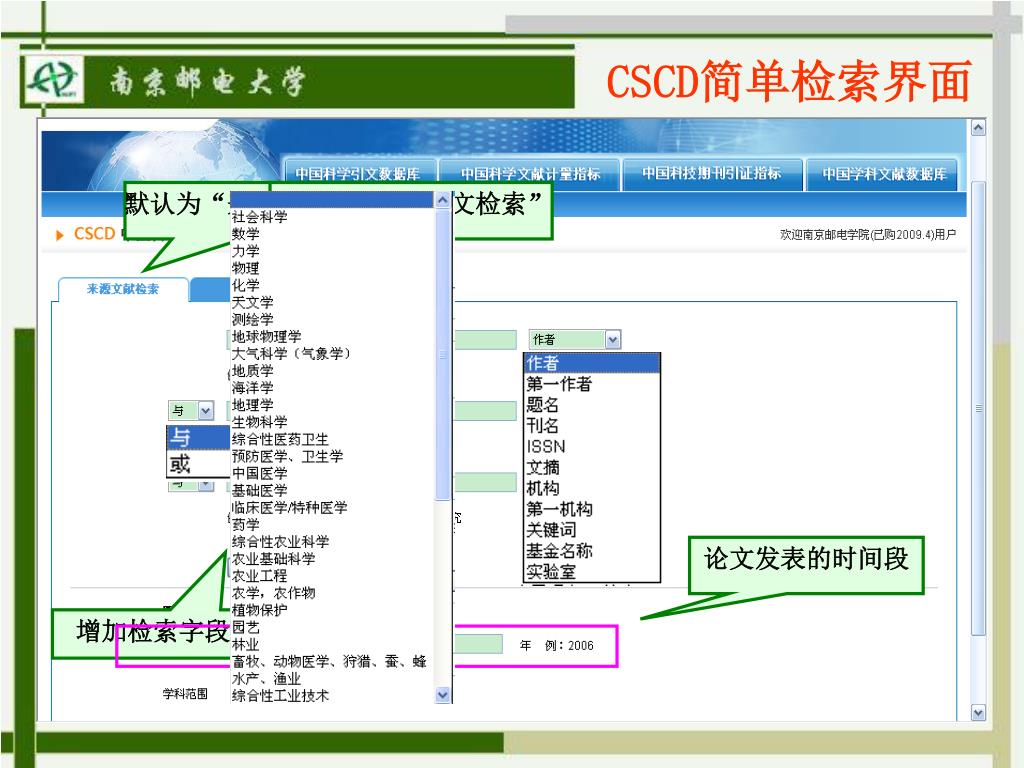
Task: Open the 作者 field dropdown arrow
Action: (612, 340)
